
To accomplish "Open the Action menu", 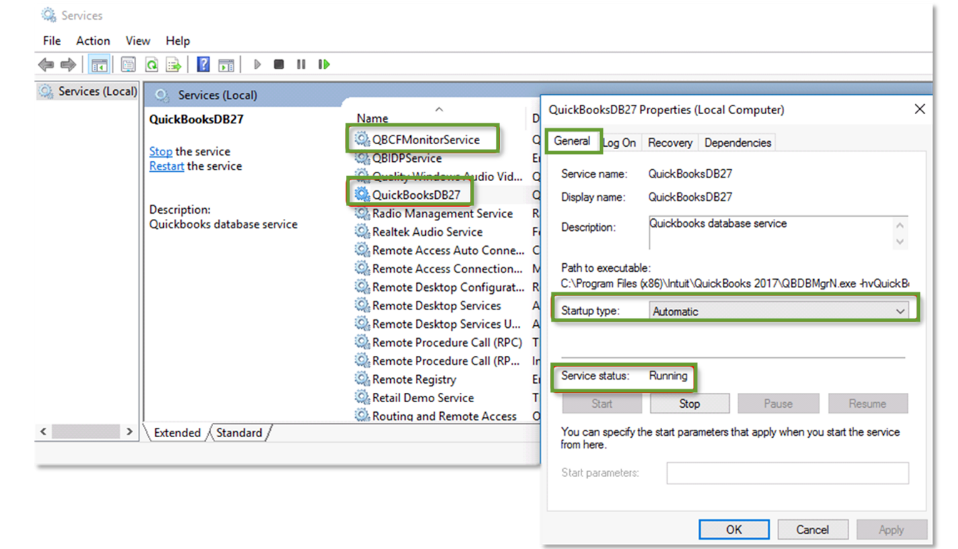I will click(x=93, y=41).
